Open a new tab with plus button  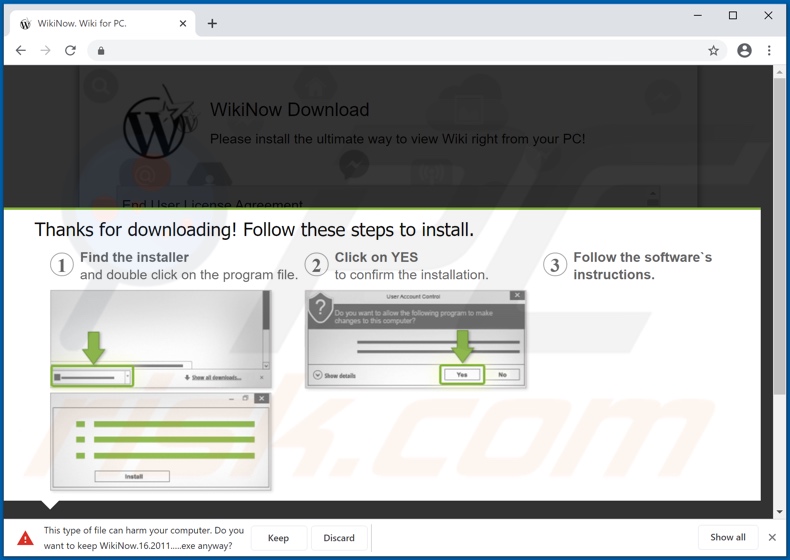click(x=212, y=23)
